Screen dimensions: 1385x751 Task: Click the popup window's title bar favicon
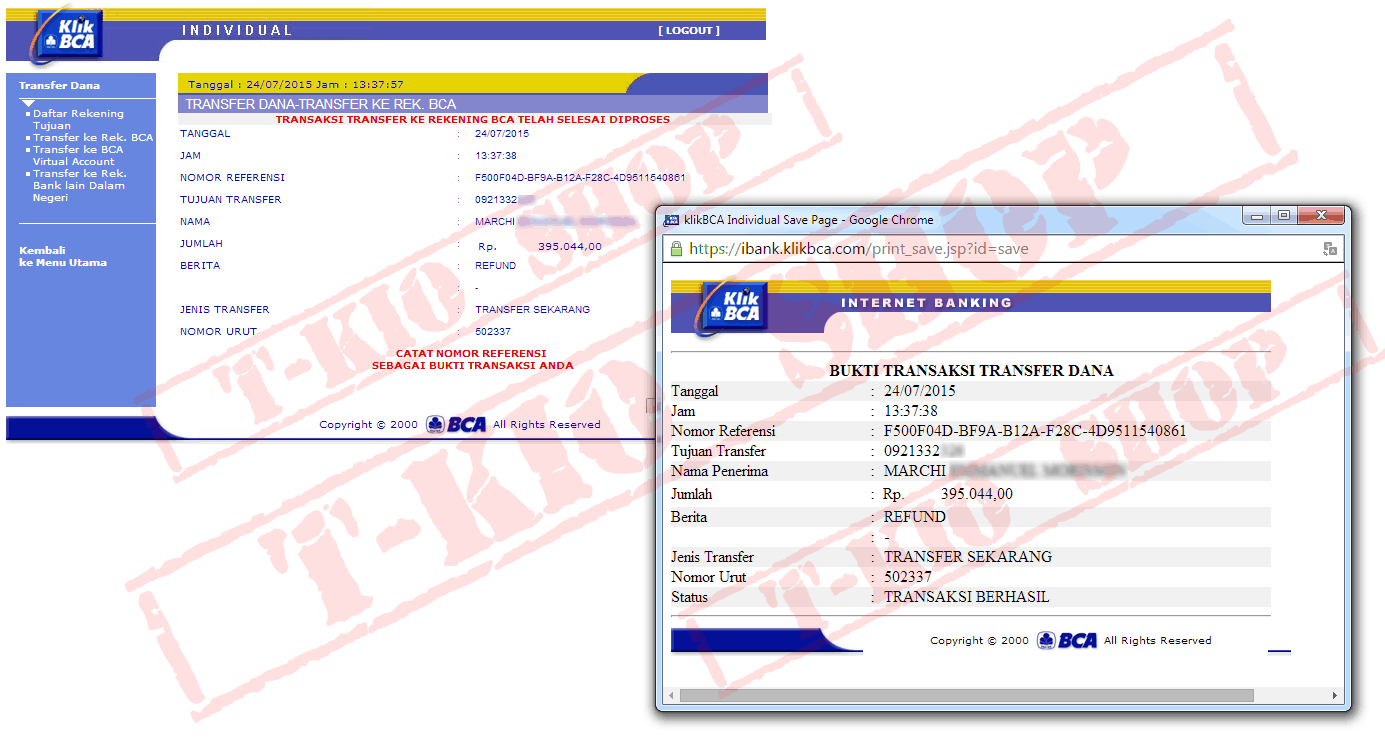pos(671,220)
